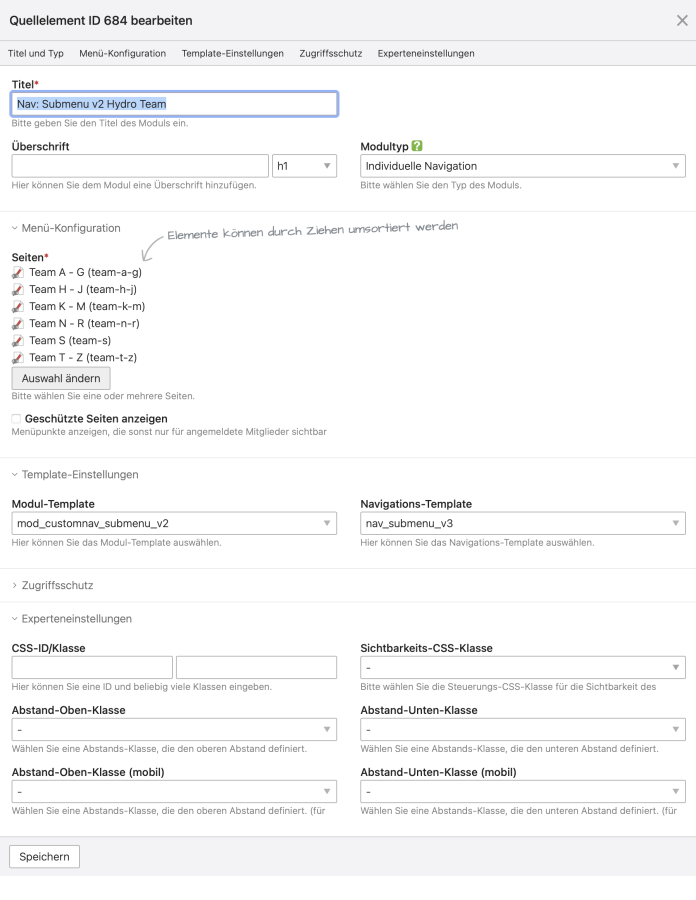696x900 pixels.
Task: Click the edit icon beside Team S
Action: (18, 341)
